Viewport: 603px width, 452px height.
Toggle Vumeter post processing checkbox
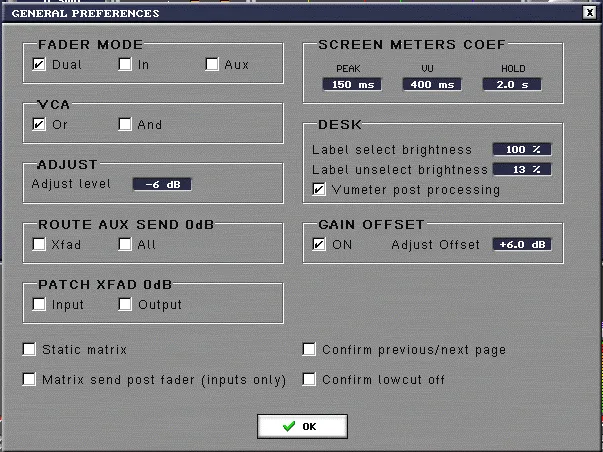[319, 189]
